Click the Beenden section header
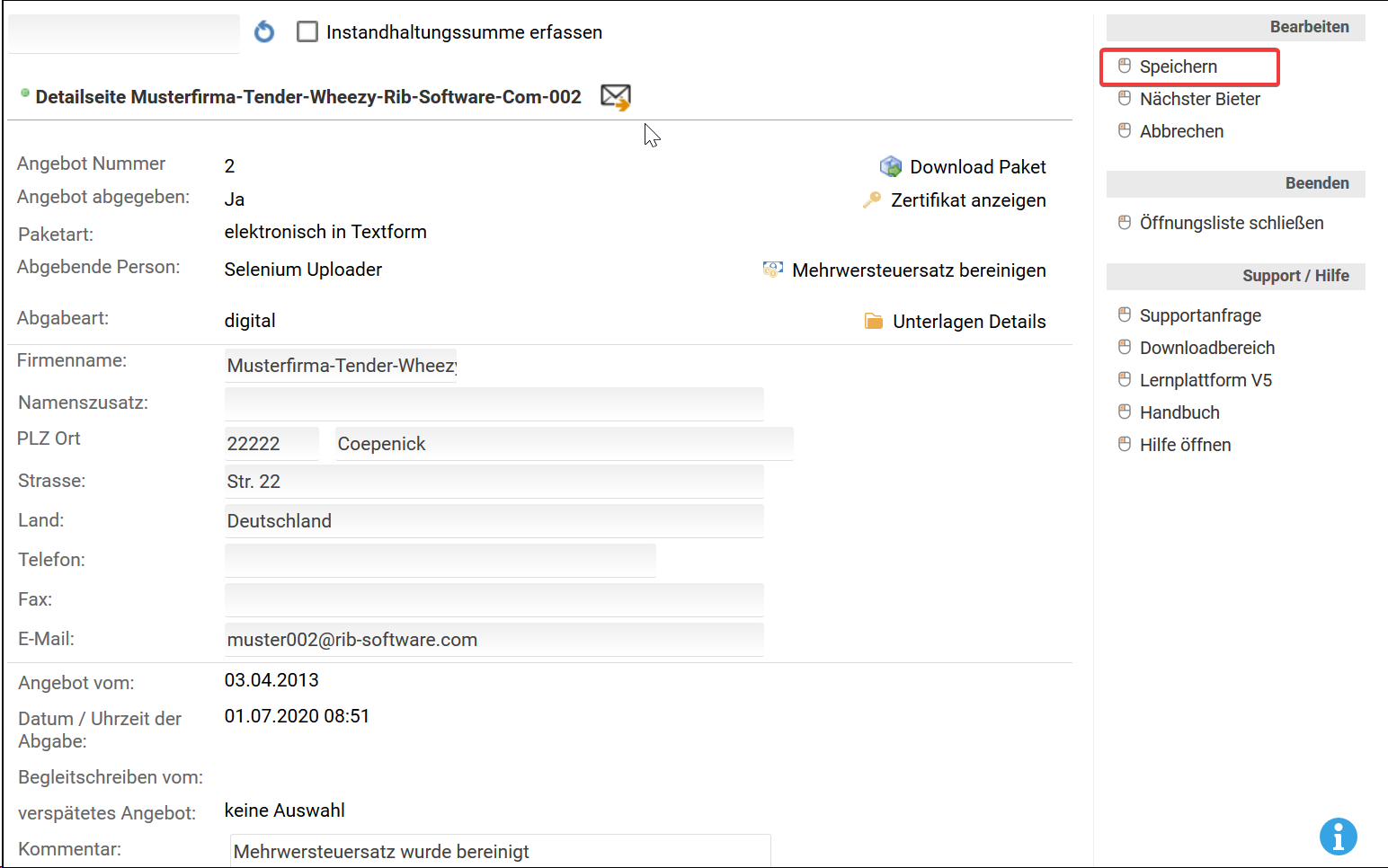The width and height of the screenshot is (1388, 868). [1235, 183]
